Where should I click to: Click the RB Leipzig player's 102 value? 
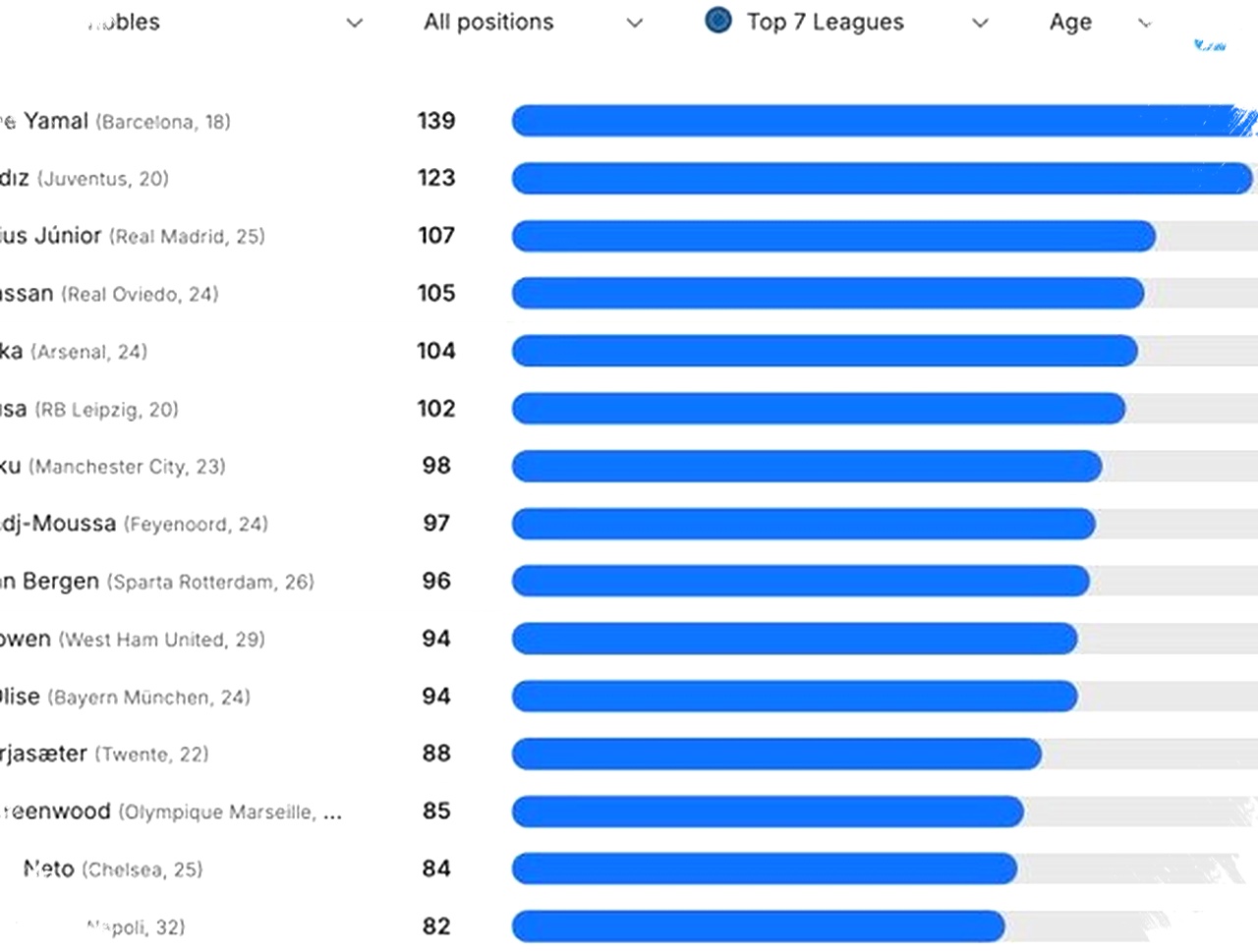pyautogui.click(x=436, y=409)
